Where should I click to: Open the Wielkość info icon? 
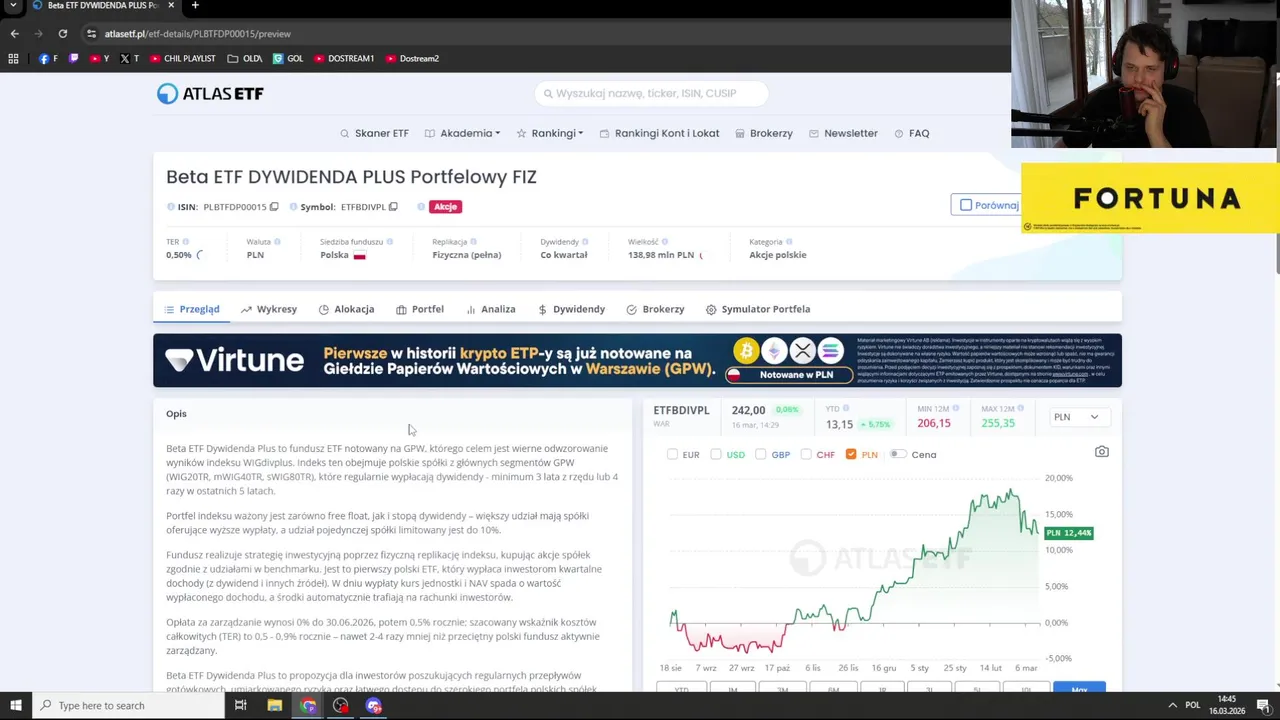click(x=665, y=242)
